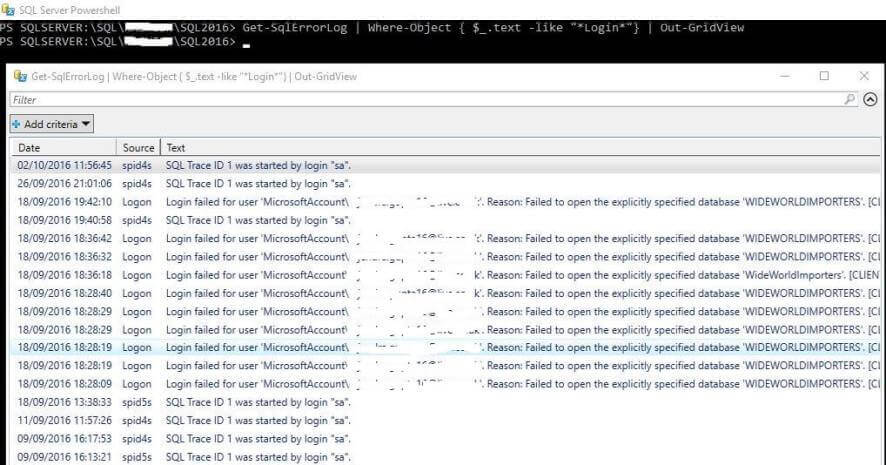Select the row dated 09/09/2016 16:17:53
The height and width of the screenshot is (465, 886).
(446, 438)
